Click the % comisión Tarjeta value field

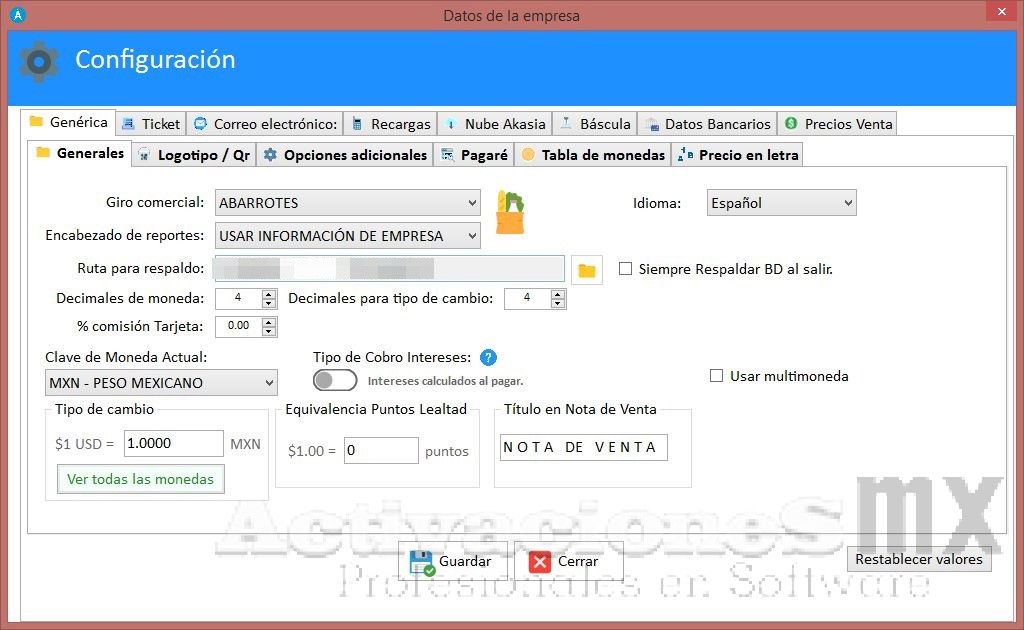[239, 326]
